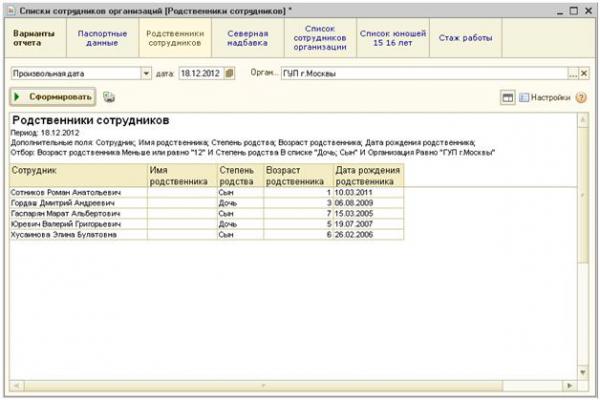The width and height of the screenshot is (600, 400).
Task: Click the date input field 18.12.2012
Action: 201,73
